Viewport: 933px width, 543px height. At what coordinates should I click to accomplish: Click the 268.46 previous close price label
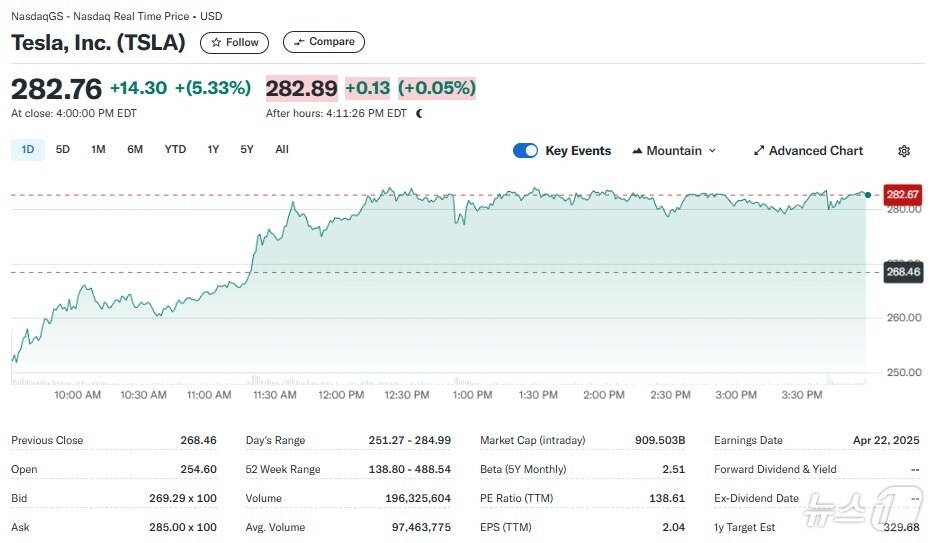(901, 272)
